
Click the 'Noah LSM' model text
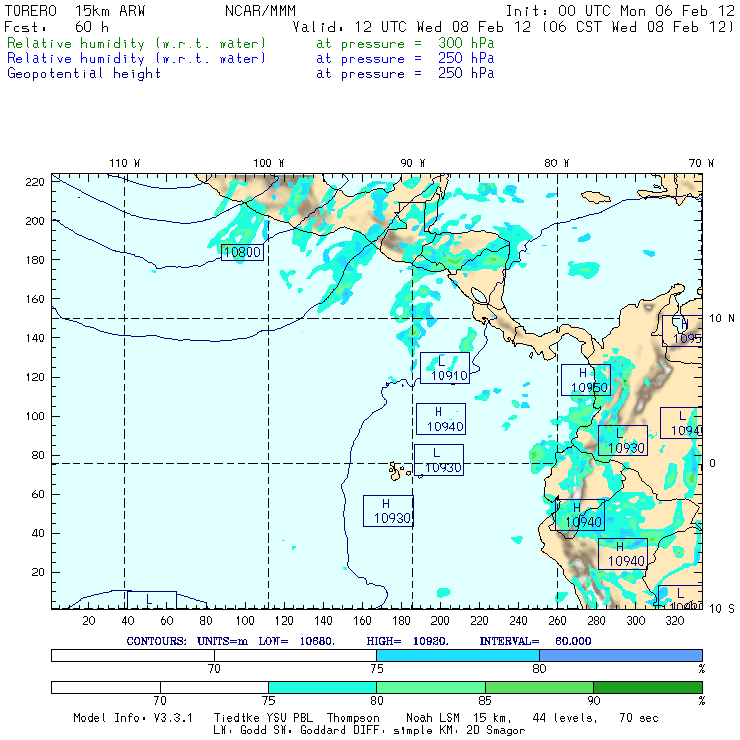pos(433,718)
